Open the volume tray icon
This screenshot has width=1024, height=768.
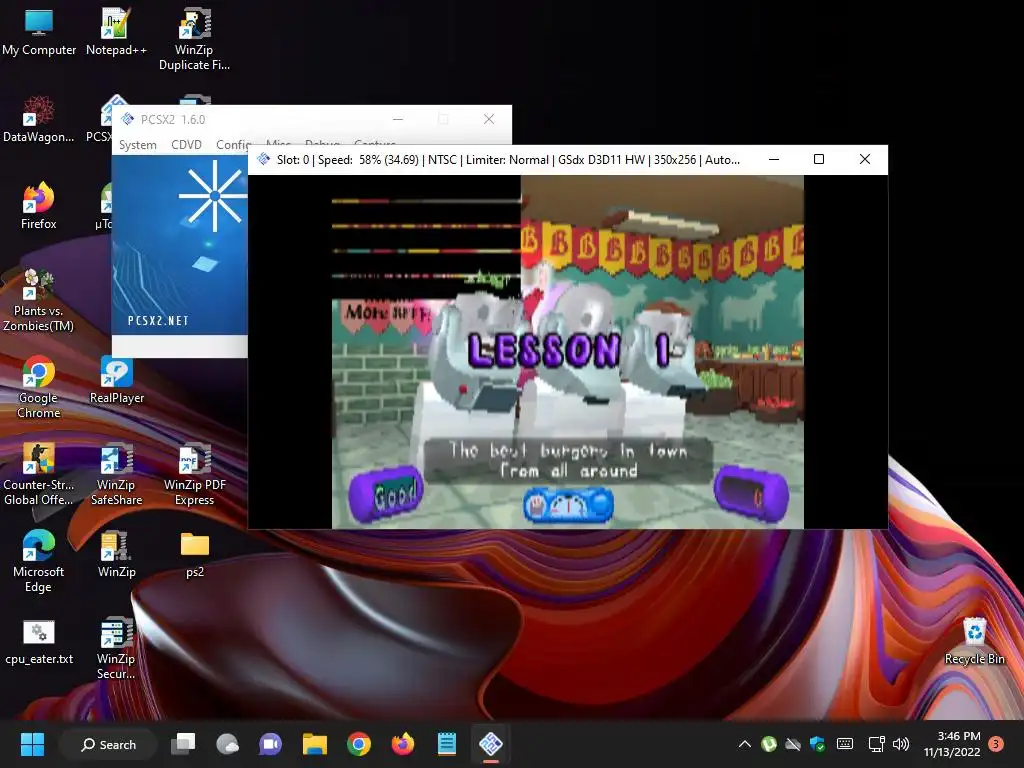pos(901,744)
